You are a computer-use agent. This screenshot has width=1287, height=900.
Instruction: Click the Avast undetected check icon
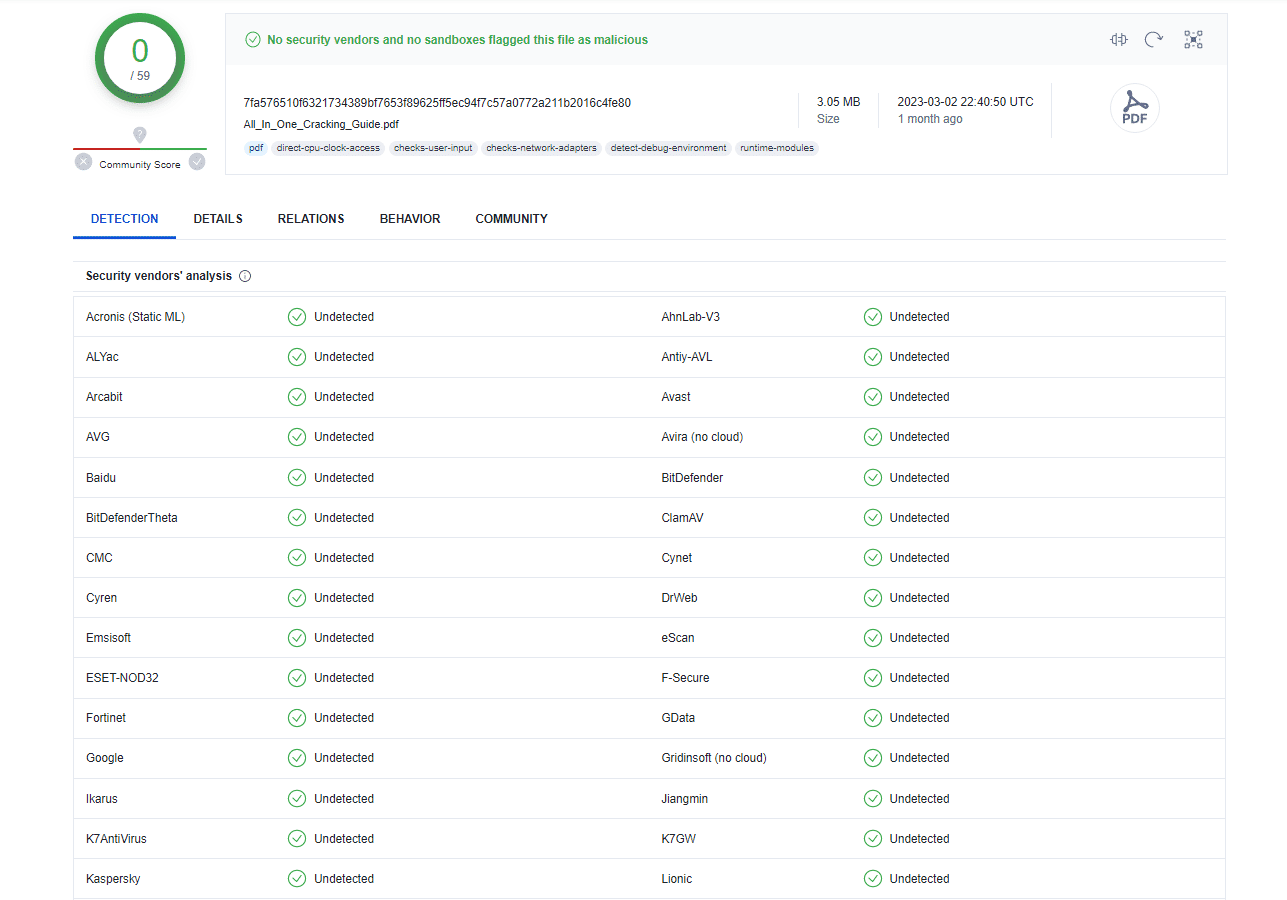[873, 397]
